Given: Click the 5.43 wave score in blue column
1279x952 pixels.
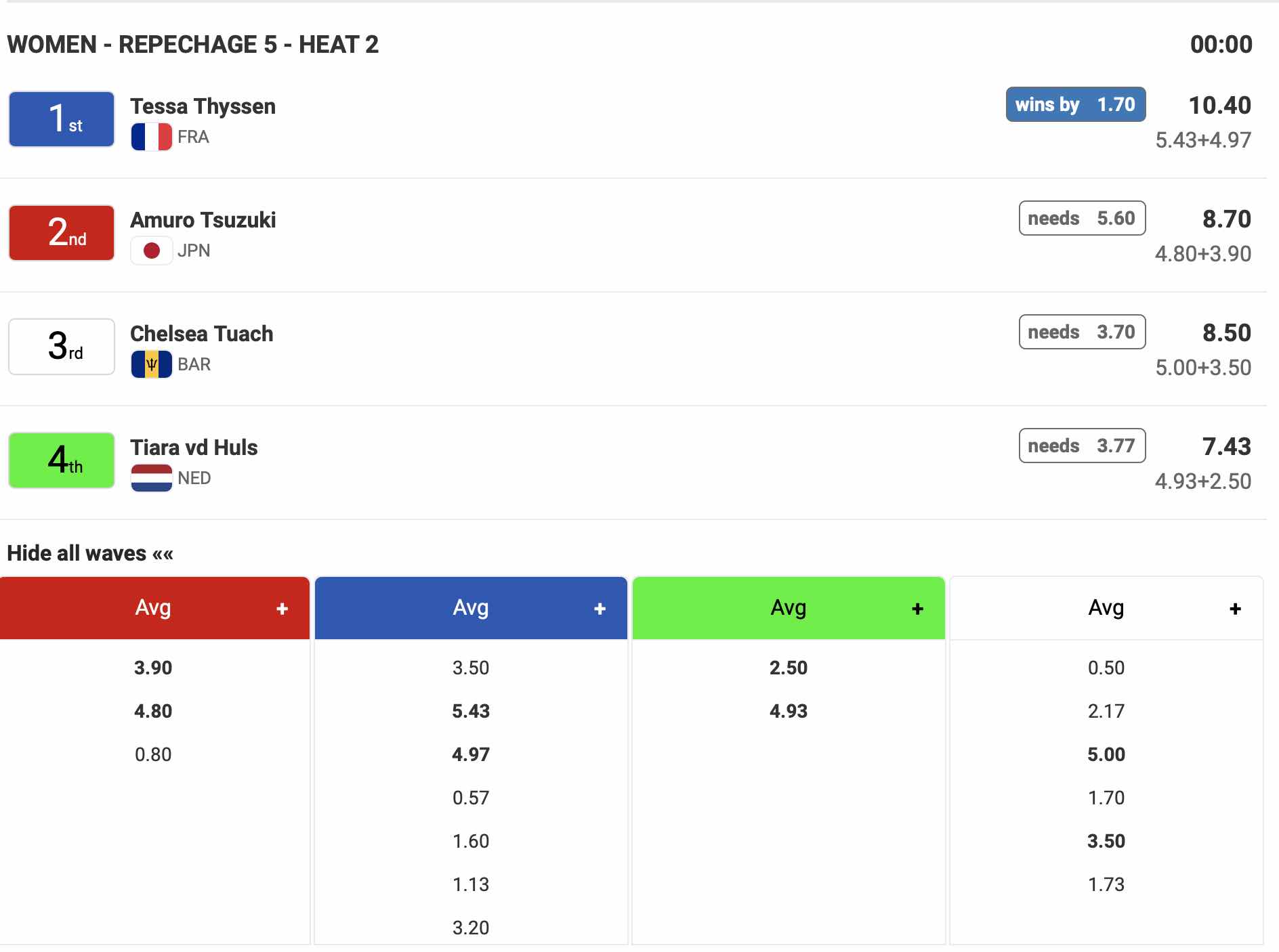Looking at the screenshot, I should 471,711.
